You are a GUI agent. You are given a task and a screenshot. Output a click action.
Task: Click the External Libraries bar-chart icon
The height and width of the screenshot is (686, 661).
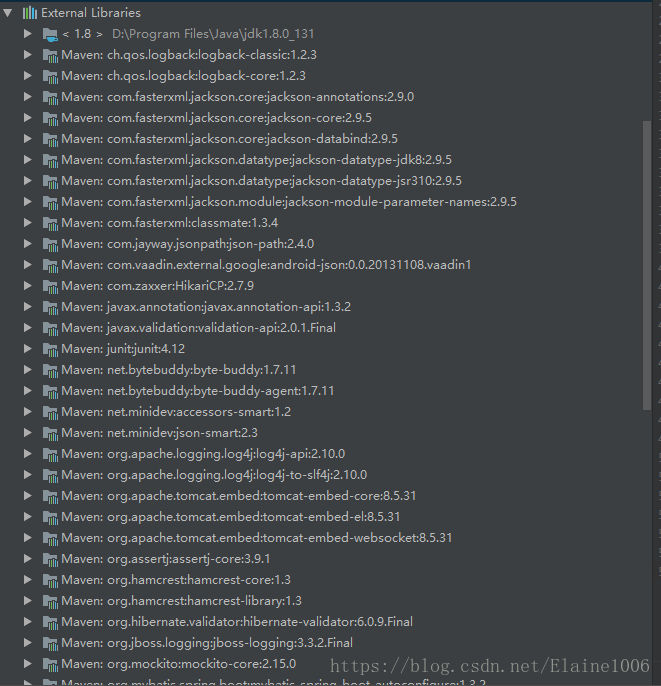click(29, 13)
